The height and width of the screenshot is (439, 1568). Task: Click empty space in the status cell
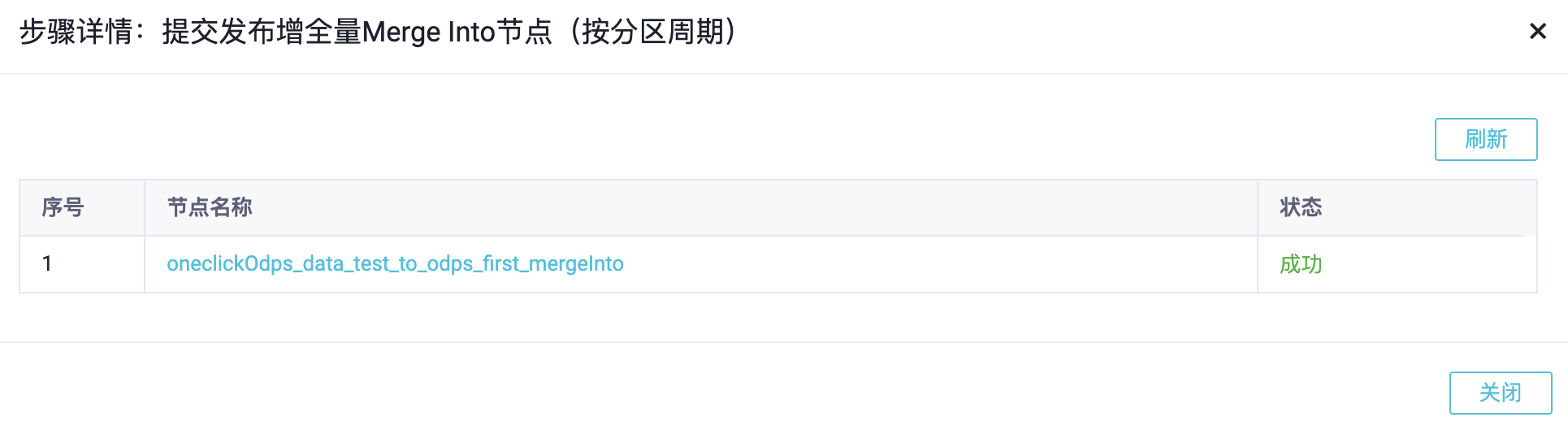(1430, 264)
